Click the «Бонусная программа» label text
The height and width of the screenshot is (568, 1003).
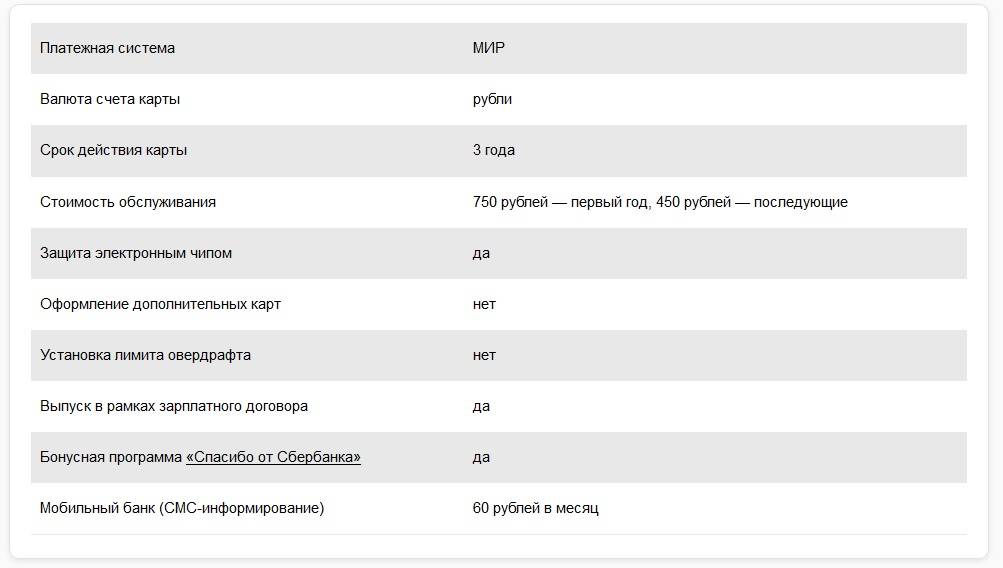coord(110,457)
